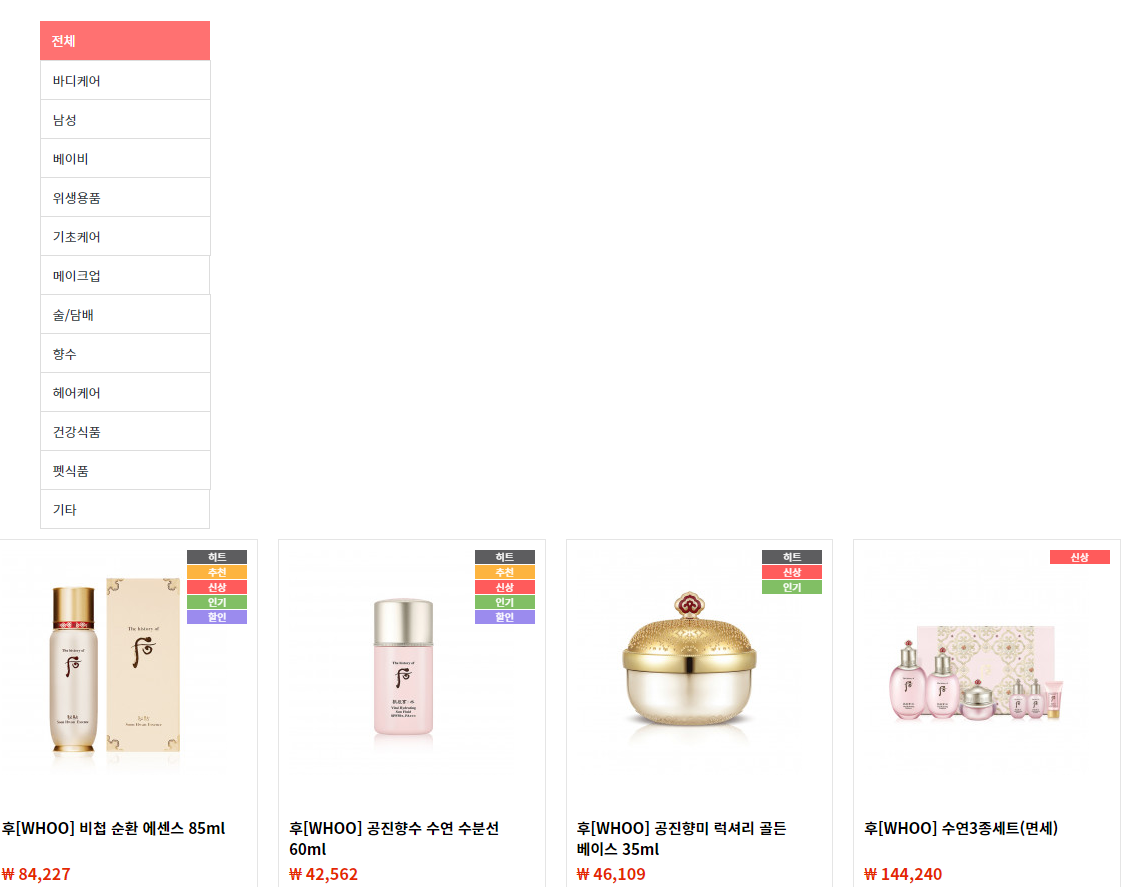Go to 메이크업 category
Screen dimensions: 1124x887
pyautogui.click(x=125, y=275)
